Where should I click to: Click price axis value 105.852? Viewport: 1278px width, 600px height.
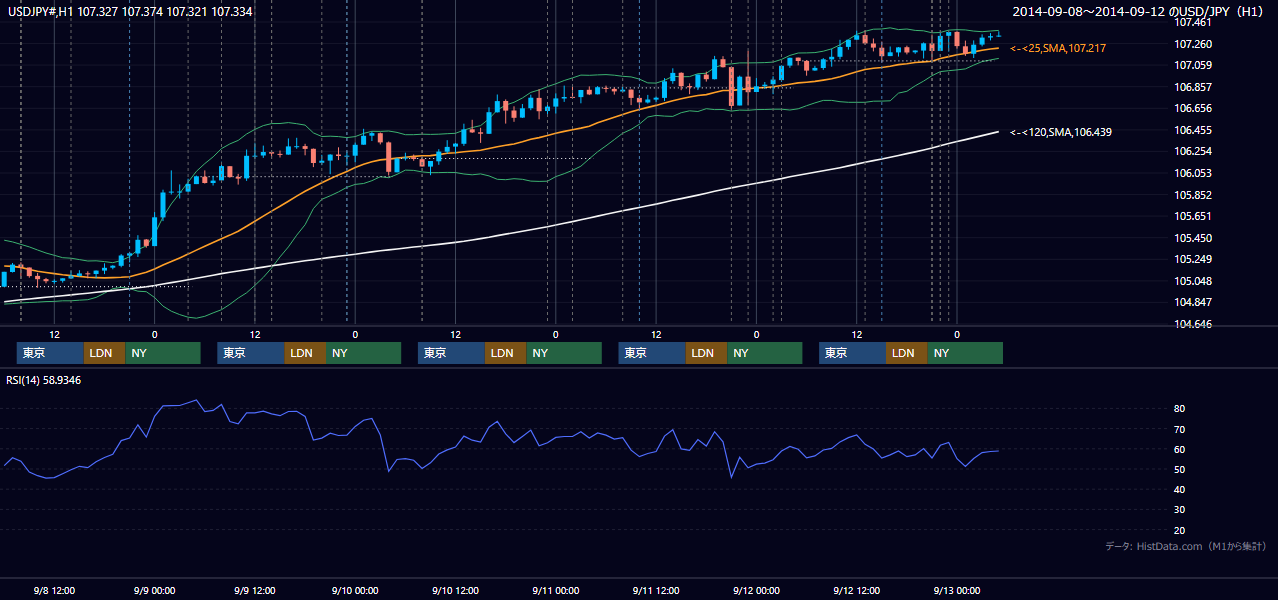[x=1194, y=195]
